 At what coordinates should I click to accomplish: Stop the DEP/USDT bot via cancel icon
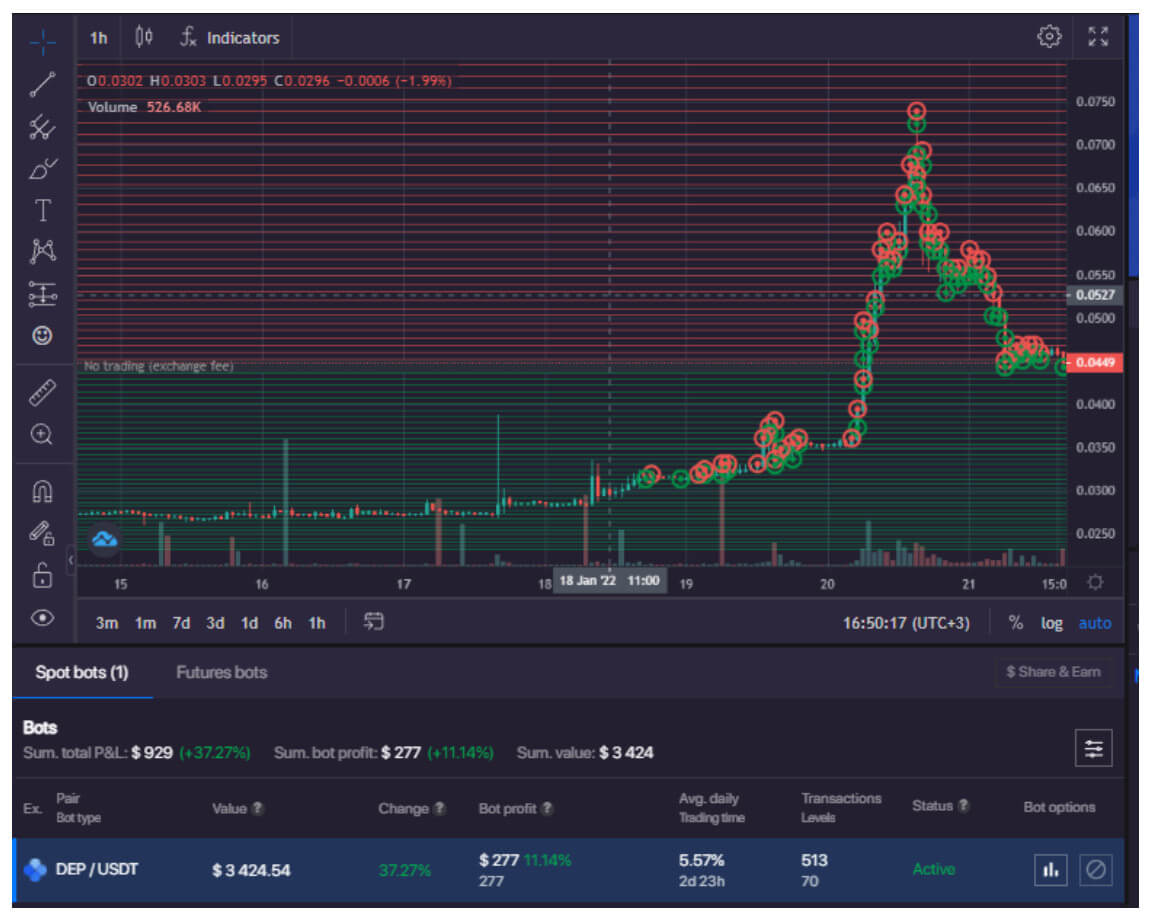pos(1095,870)
